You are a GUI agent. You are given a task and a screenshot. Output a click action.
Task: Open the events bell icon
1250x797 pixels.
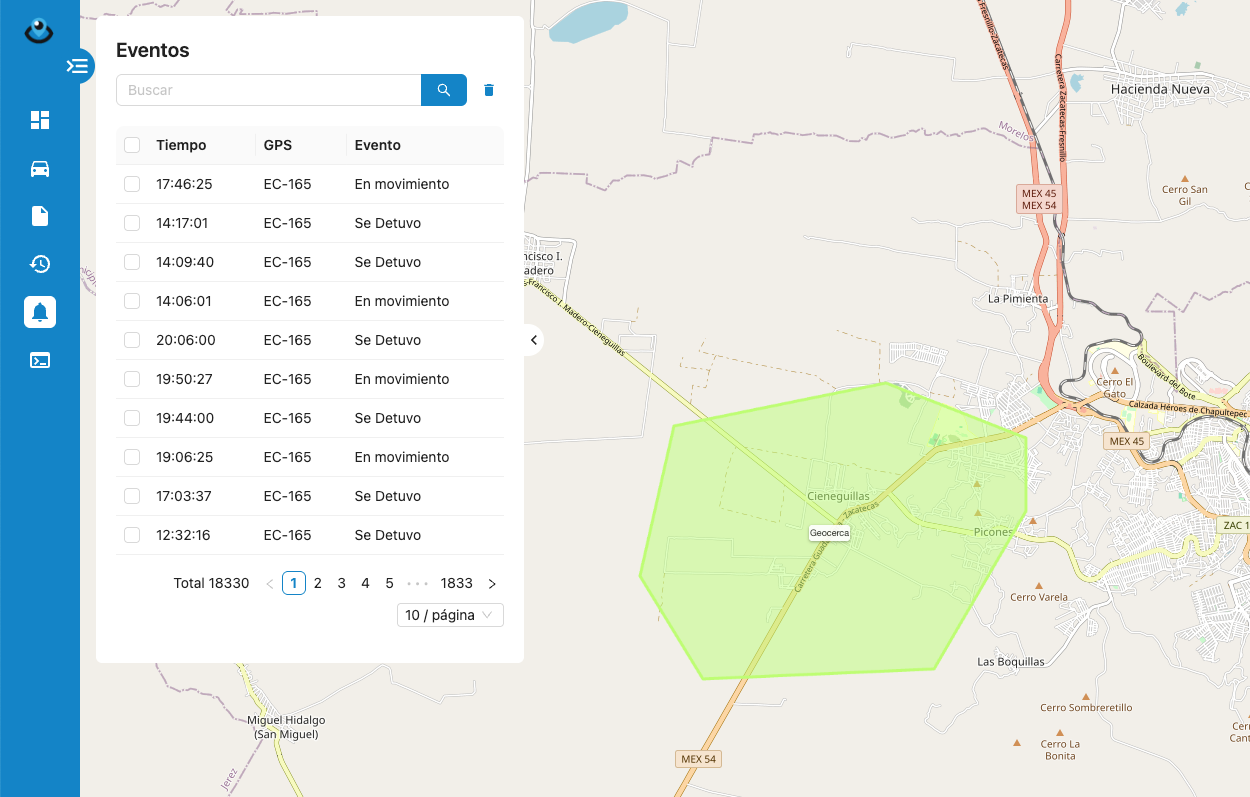[40, 312]
